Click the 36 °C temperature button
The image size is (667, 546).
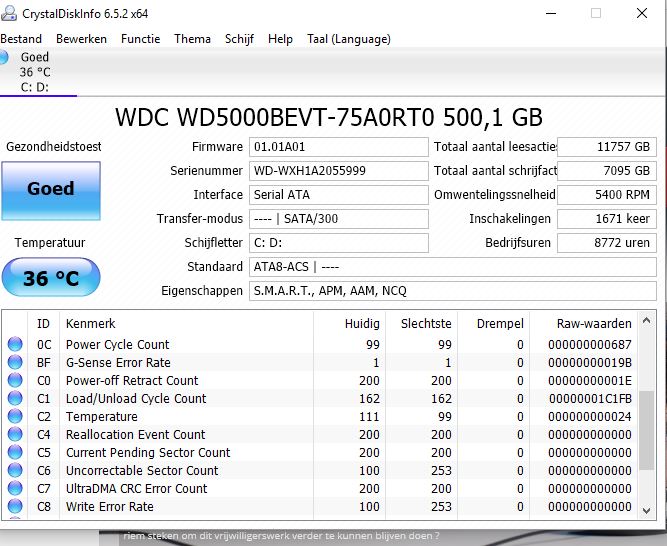click(x=50, y=278)
